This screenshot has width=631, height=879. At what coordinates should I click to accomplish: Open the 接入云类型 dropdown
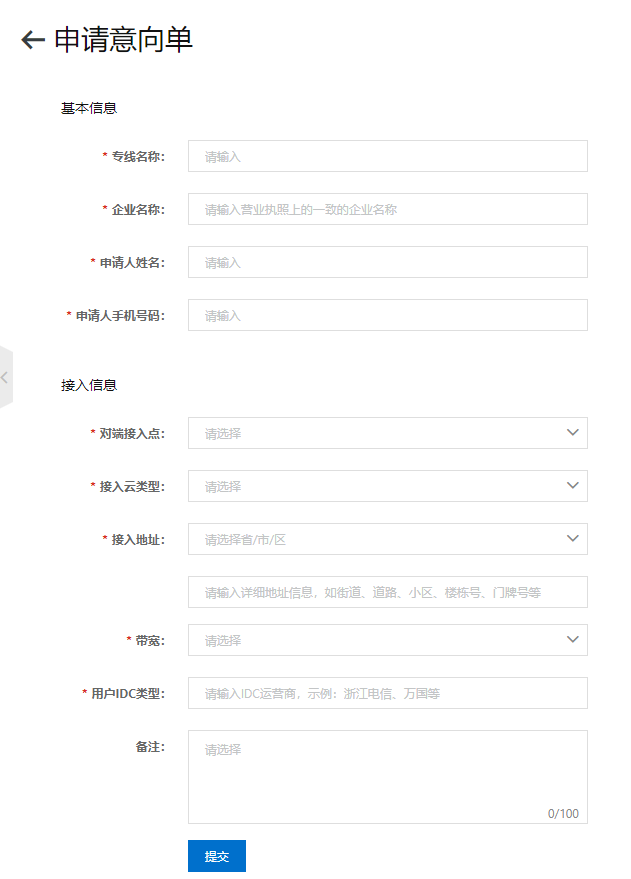pos(388,486)
